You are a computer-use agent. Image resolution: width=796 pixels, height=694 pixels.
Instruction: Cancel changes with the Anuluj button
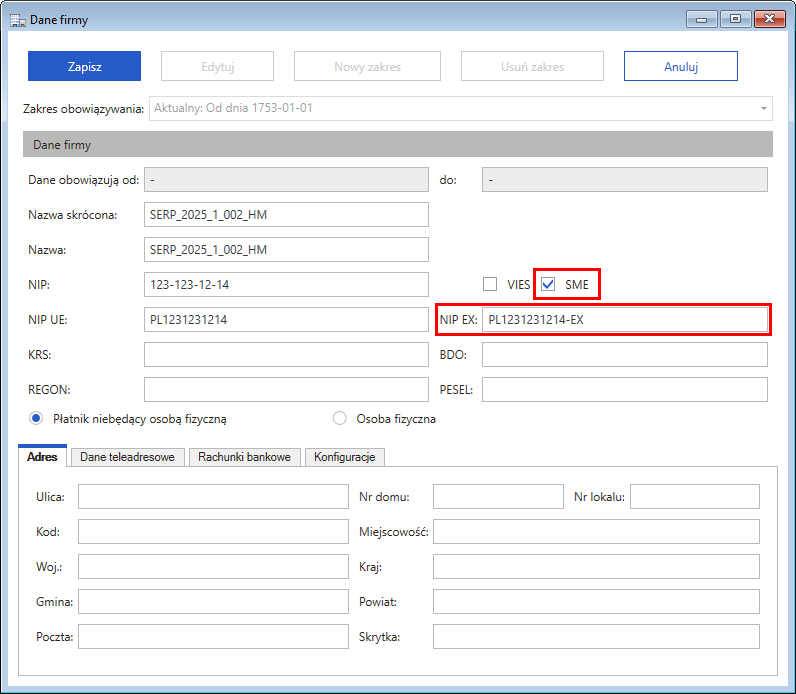(x=681, y=66)
